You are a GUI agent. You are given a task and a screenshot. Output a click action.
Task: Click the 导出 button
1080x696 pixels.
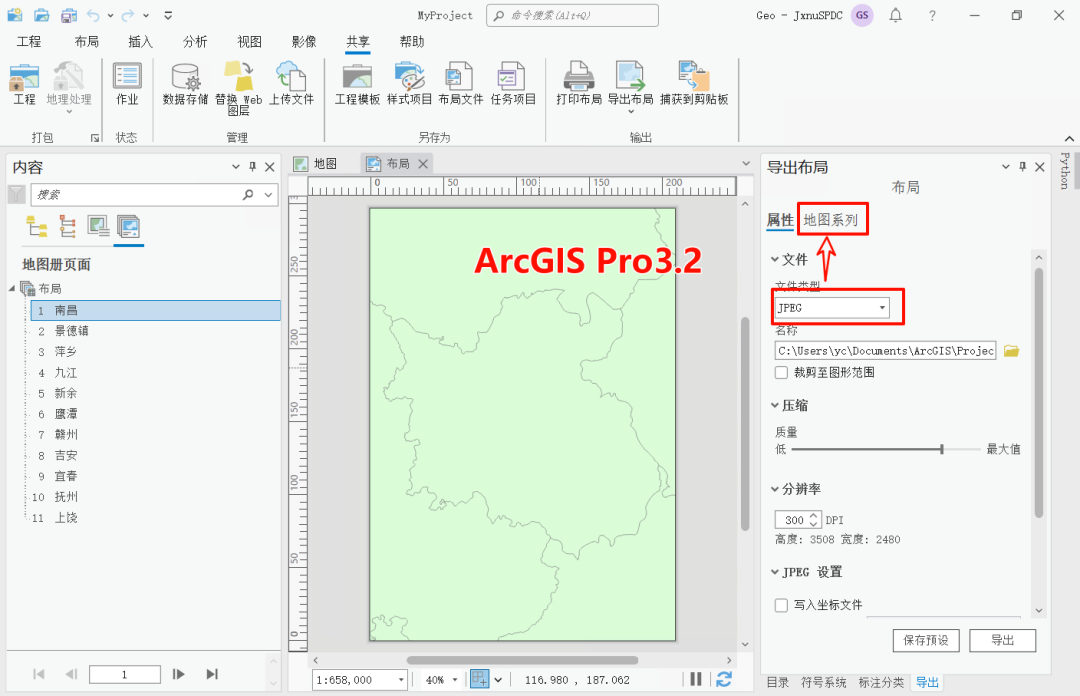coord(1002,640)
